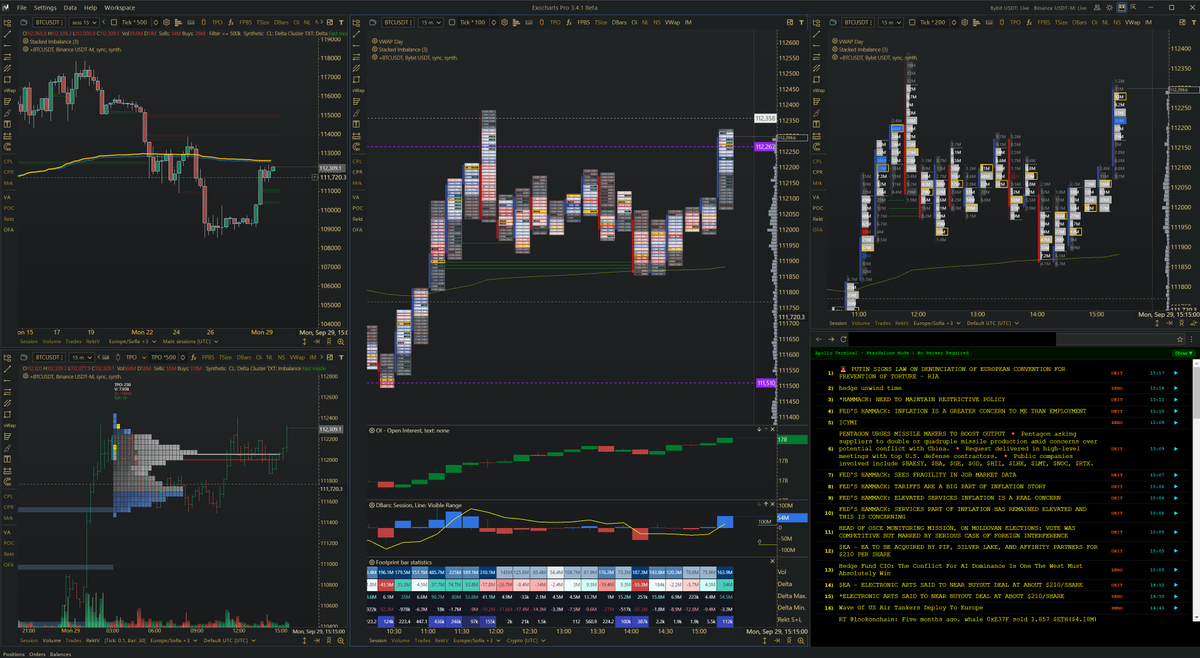Click Oi in the middle chart toolbar
1200x658 pixels.
coord(634,22)
